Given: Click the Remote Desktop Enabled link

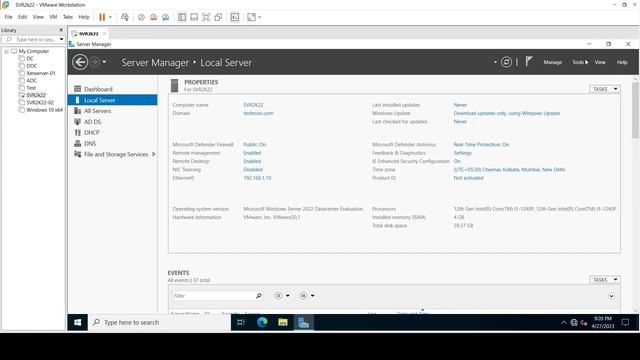Looking at the screenshot, I should pos(252,161).
